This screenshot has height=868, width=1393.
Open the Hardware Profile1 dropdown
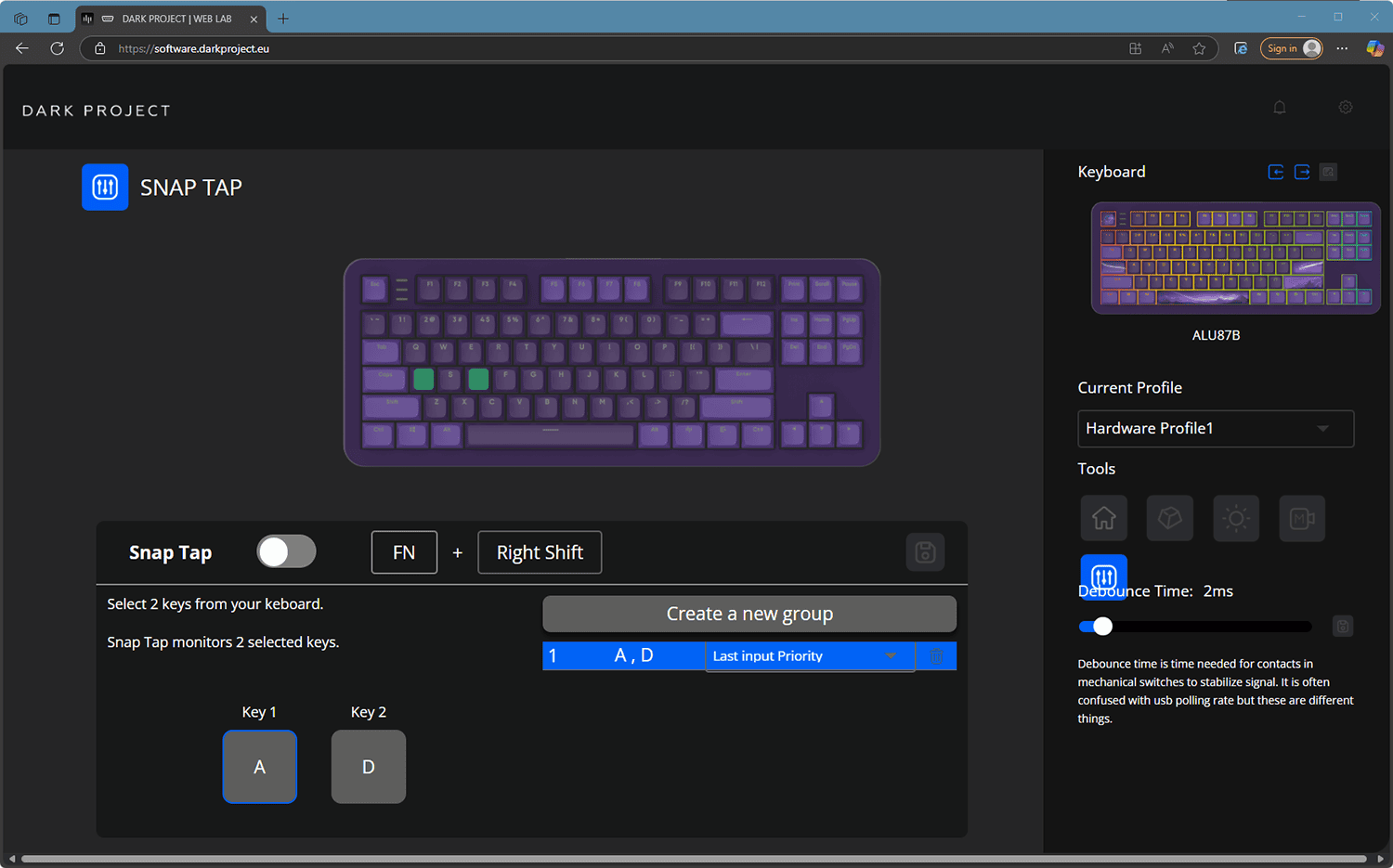(x=1216, y=429)
